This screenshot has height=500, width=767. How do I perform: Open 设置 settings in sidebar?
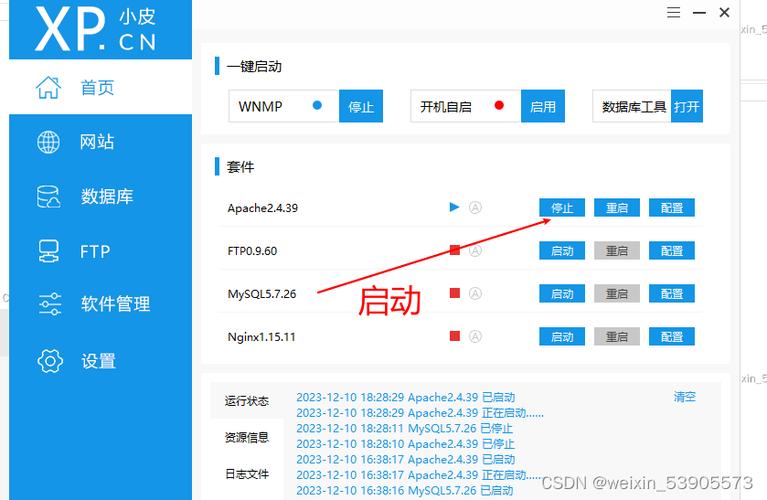click(100, 361)
